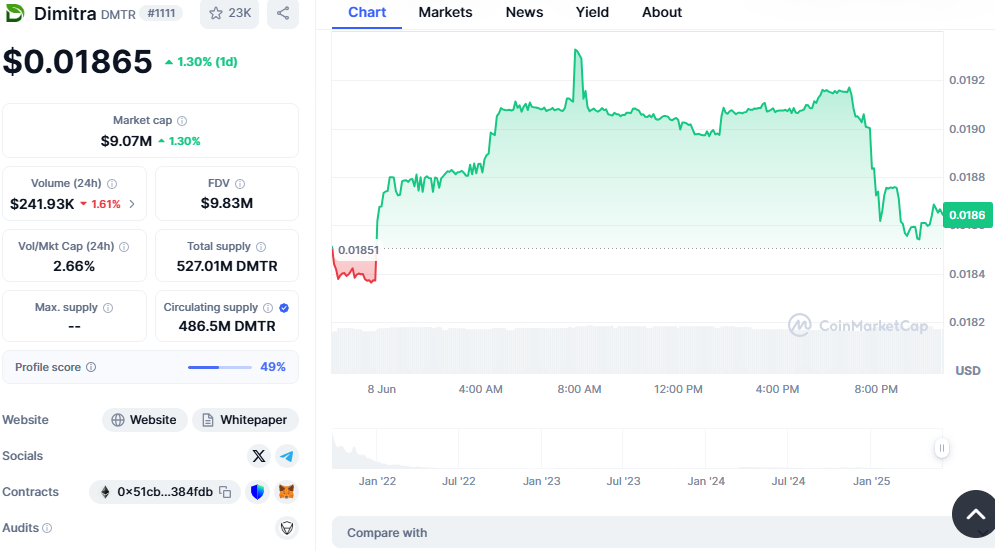Click the 1.30% (1d) price change
The width and height of the screenshot is (995, 551).
coord(201,62)
